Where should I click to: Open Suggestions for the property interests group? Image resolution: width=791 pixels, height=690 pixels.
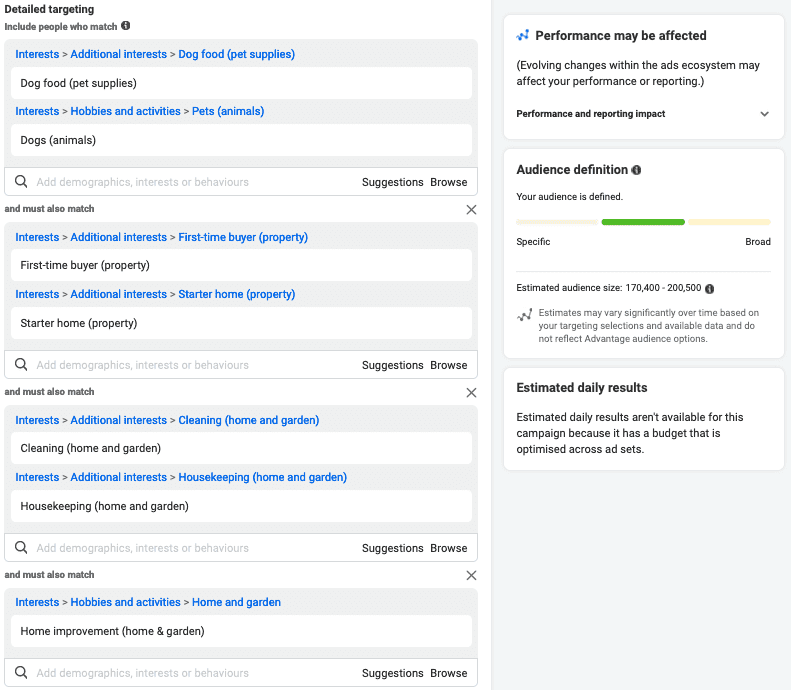click(392, 365)
